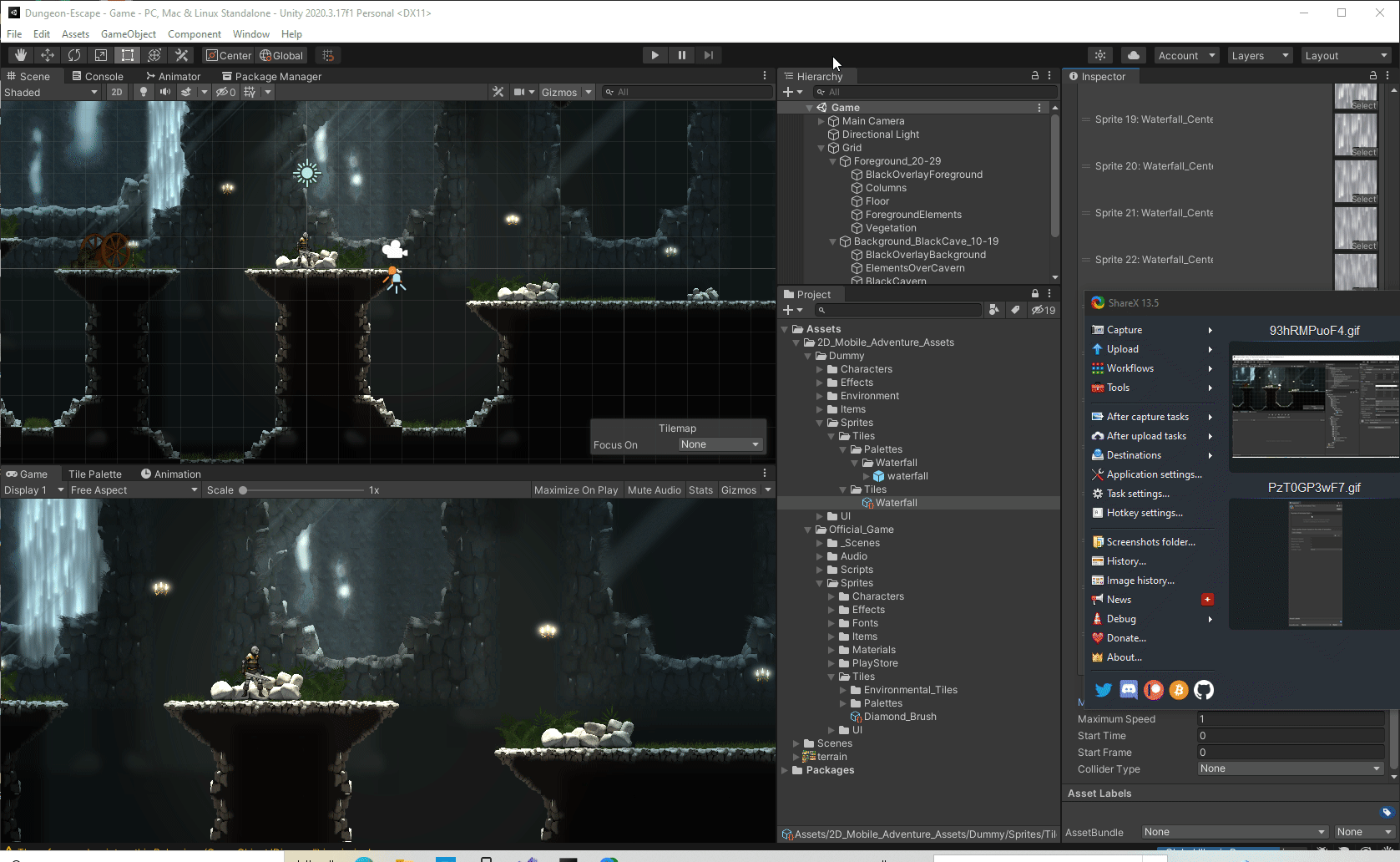Select the Vegetation tilemap in Hierarchy
This screenshot has width=1400, height=862.
(x=890, y=228)
